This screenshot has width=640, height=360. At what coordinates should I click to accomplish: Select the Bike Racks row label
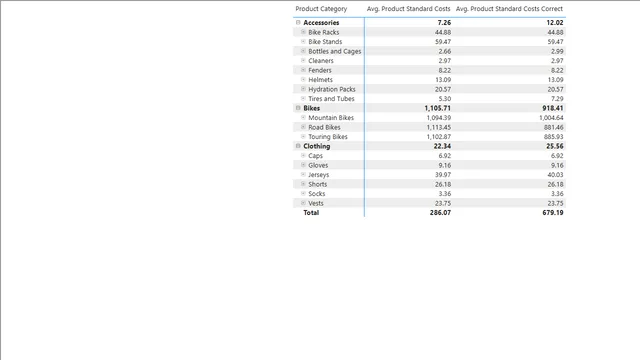click(324, 32)
